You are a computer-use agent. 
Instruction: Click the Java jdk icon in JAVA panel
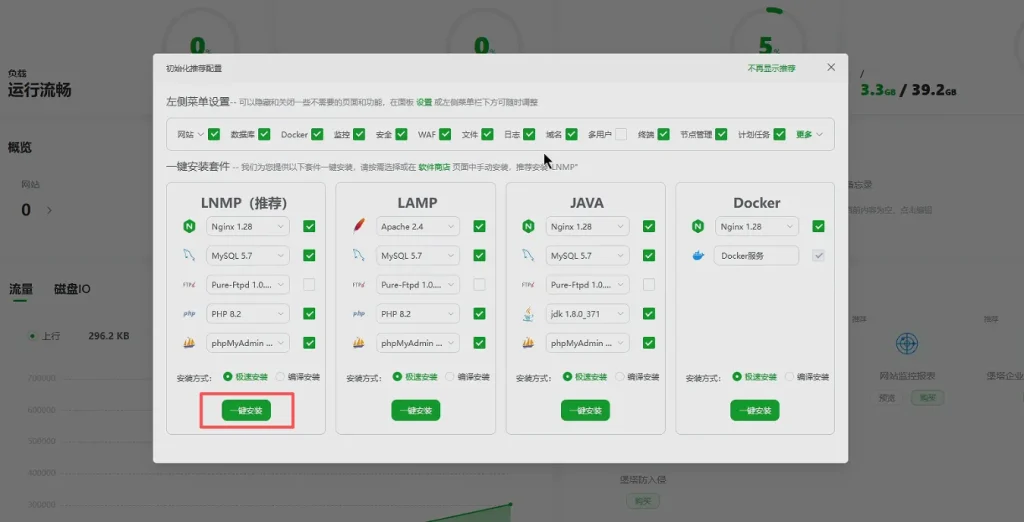(528, 314)
